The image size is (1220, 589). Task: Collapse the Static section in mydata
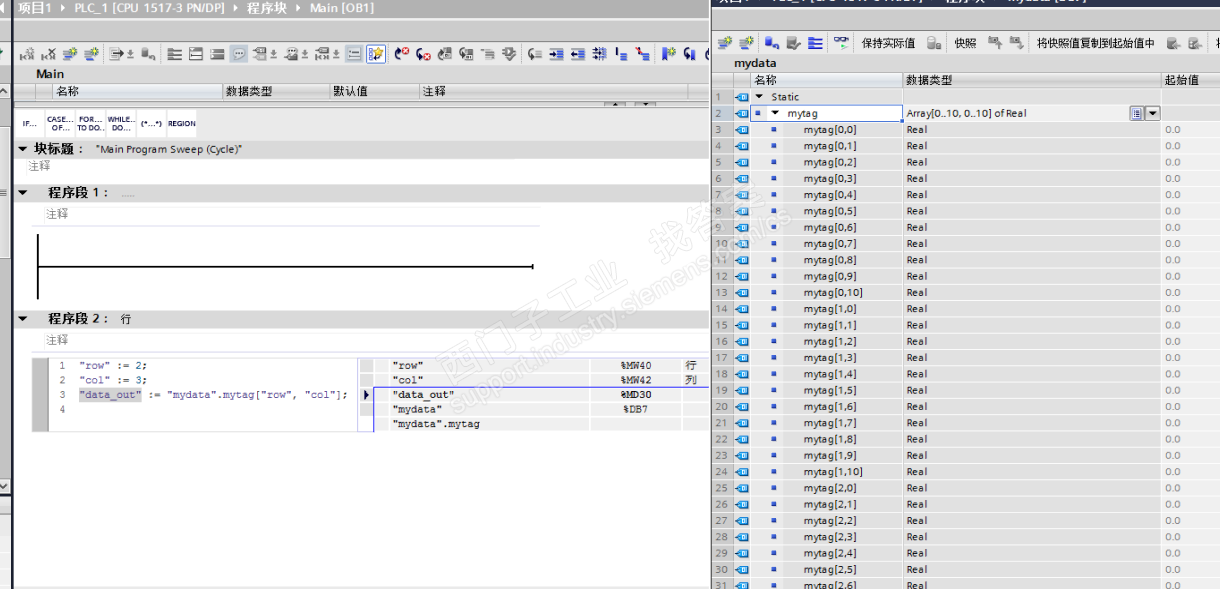tap(759, 97)
